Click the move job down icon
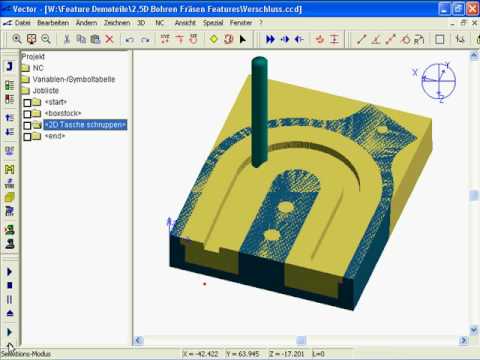The height and width of the screenshot is (360, 480). [10, 132]
